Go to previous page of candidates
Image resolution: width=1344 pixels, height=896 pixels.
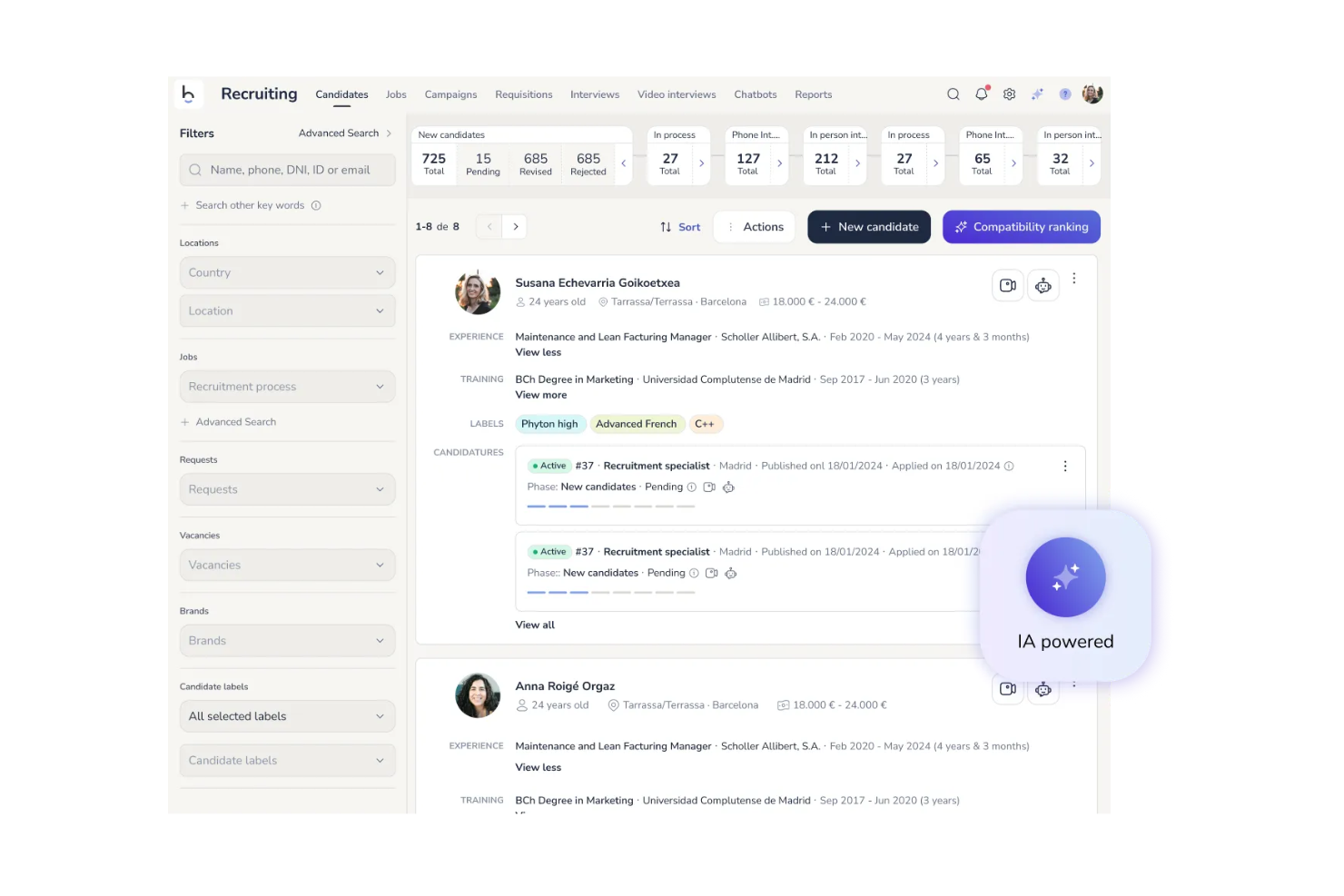tap(489, 227)
